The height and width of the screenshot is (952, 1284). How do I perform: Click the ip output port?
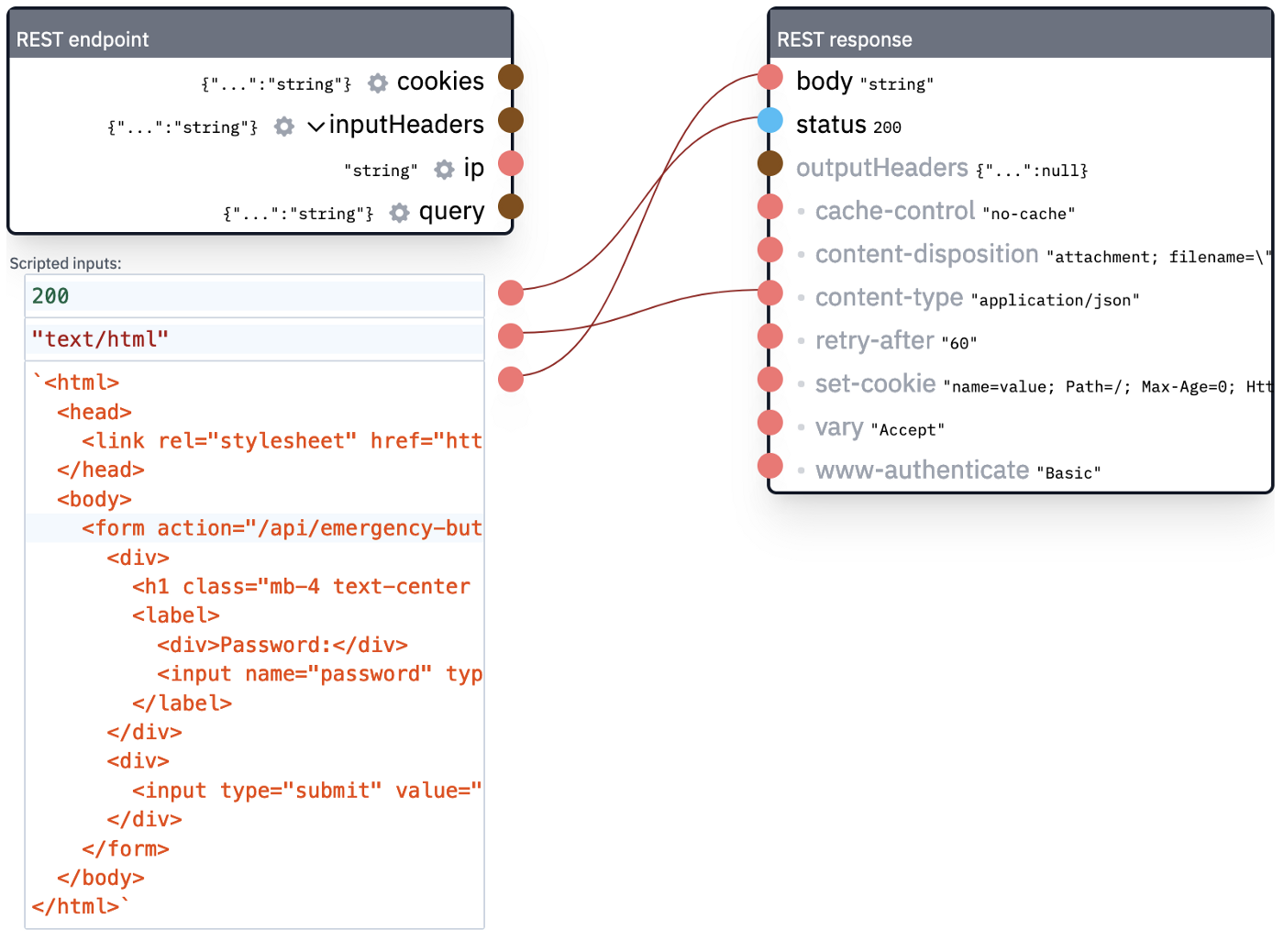pos(511,163)
